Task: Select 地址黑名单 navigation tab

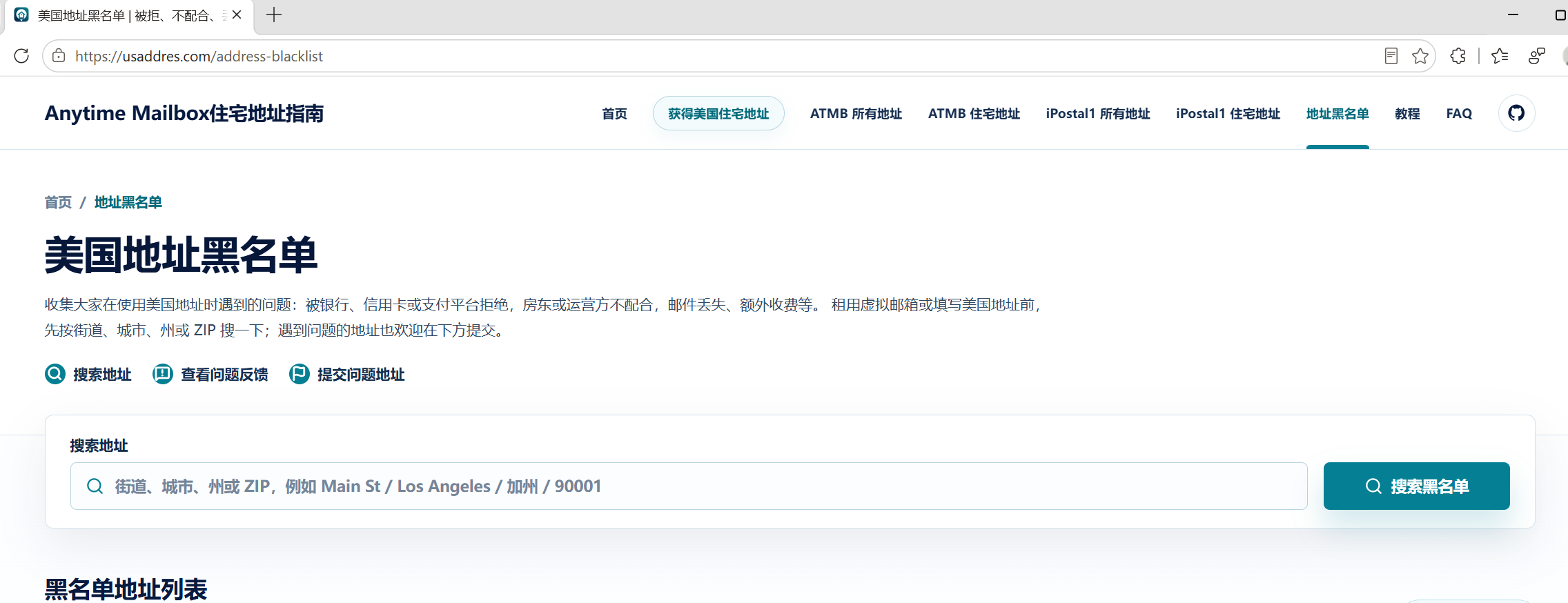Action: pyautogui.click(x=1337, y=114)
